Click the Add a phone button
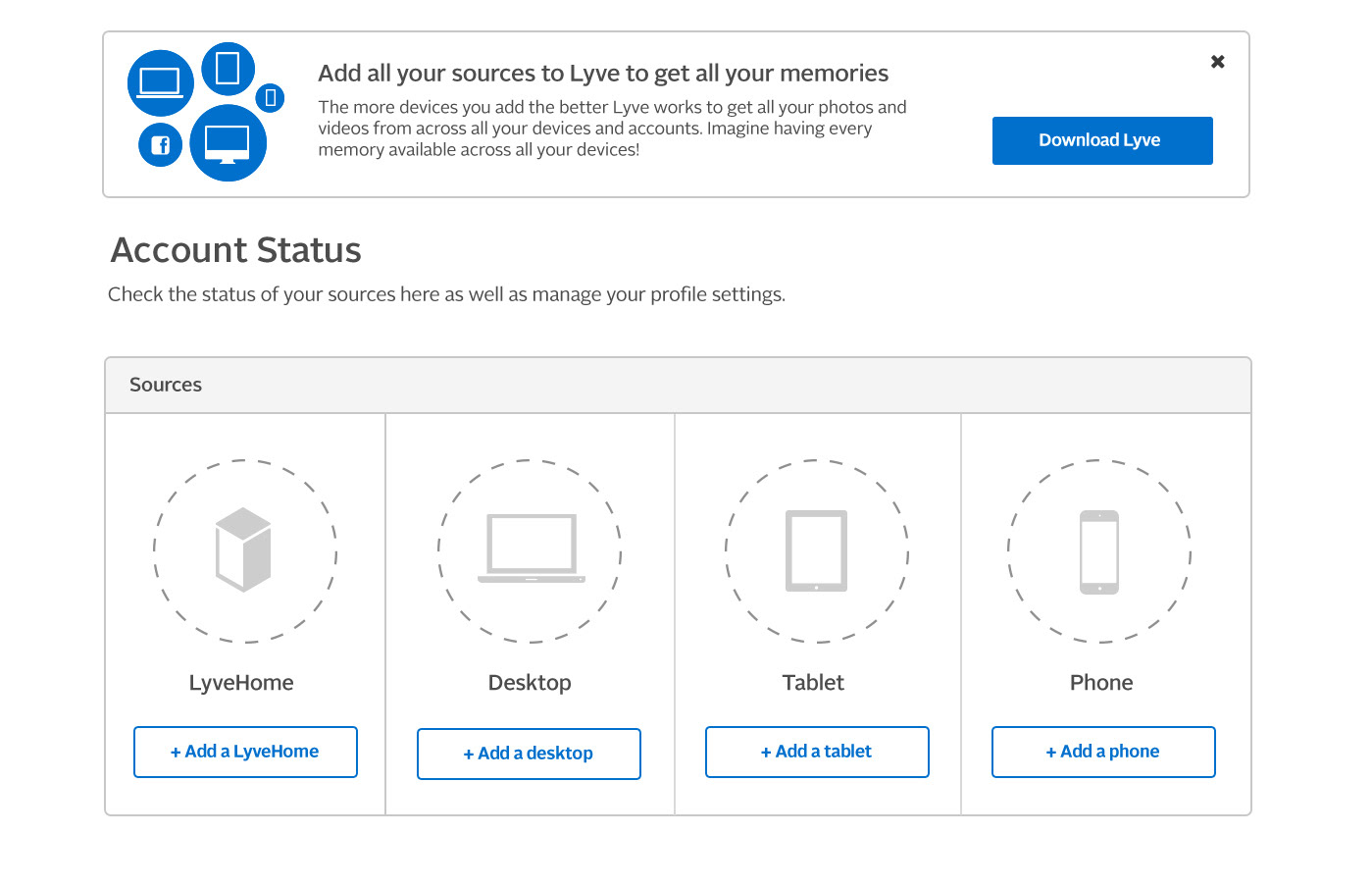Viewport: 1372px width, 886px height. pos(1103,752)
